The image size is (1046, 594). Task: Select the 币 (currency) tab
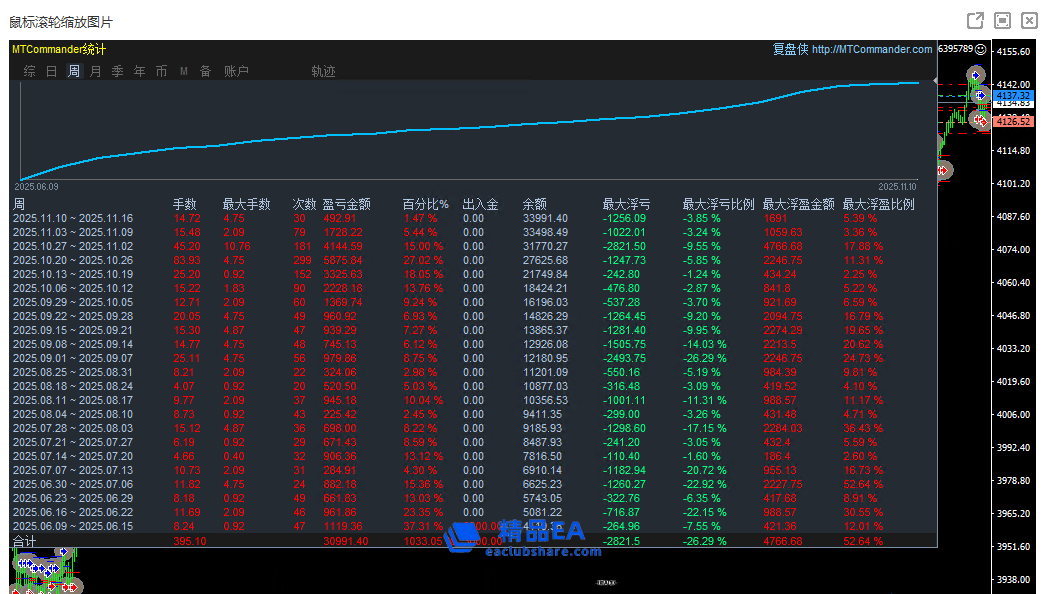pyautogui.click(x=161, y=71)
